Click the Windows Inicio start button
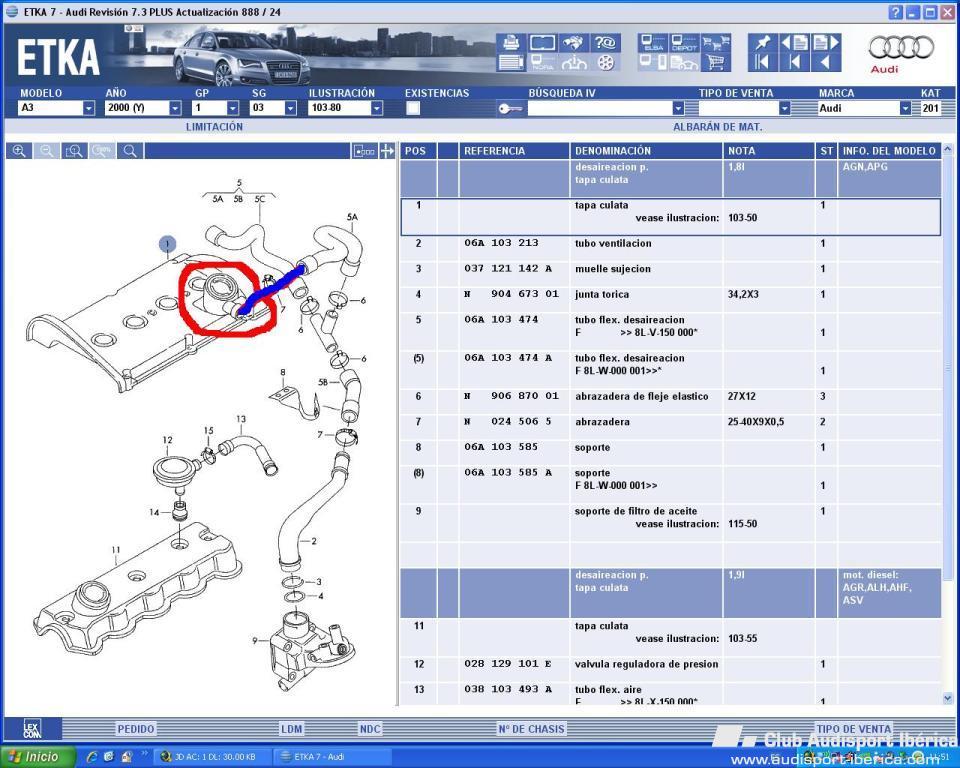Screen dimensions: 960x768 point(37,757)
